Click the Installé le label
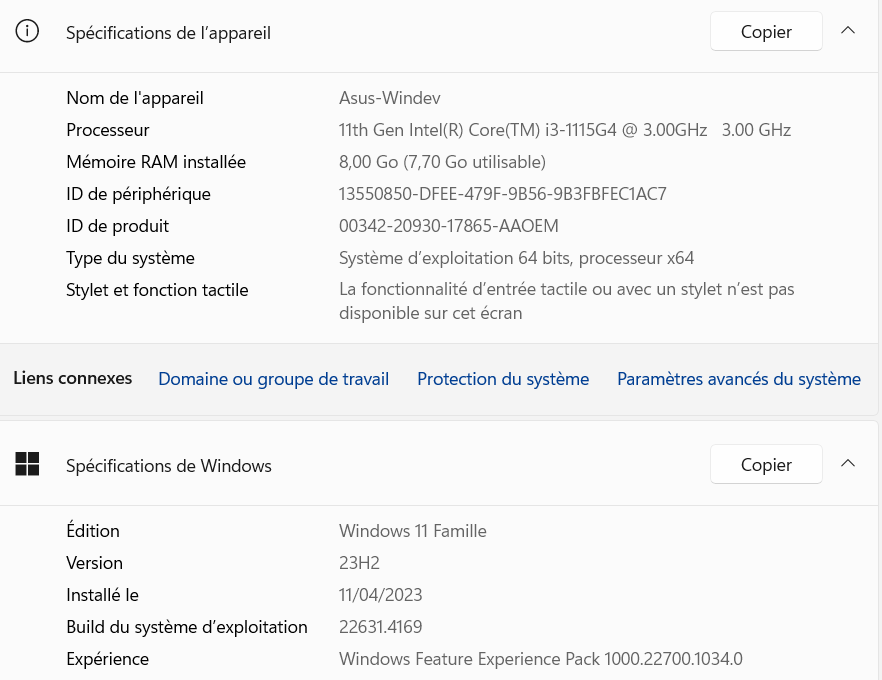The width and height of the screenshot is (882, 680). coord(102,595)
